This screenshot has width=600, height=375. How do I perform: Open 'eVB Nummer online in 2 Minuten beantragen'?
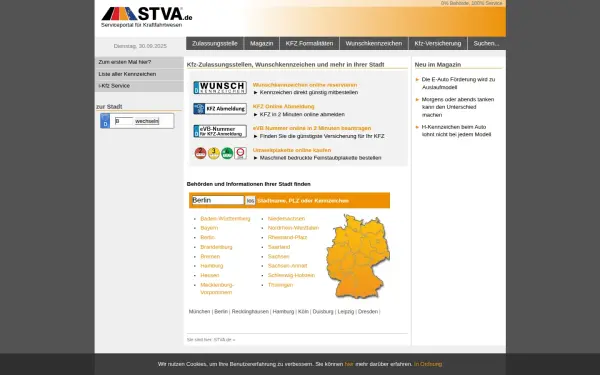312,128
